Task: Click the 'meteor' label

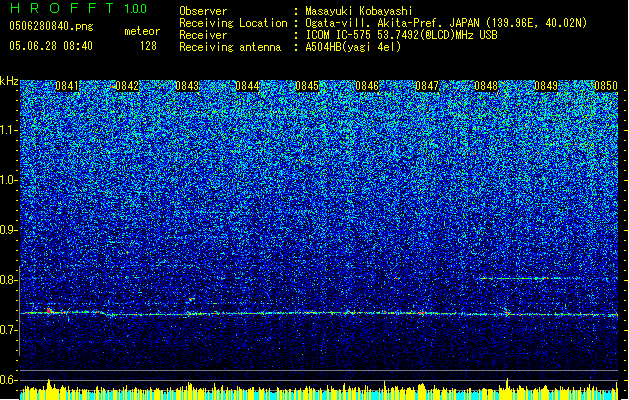Action: (142, 31)
